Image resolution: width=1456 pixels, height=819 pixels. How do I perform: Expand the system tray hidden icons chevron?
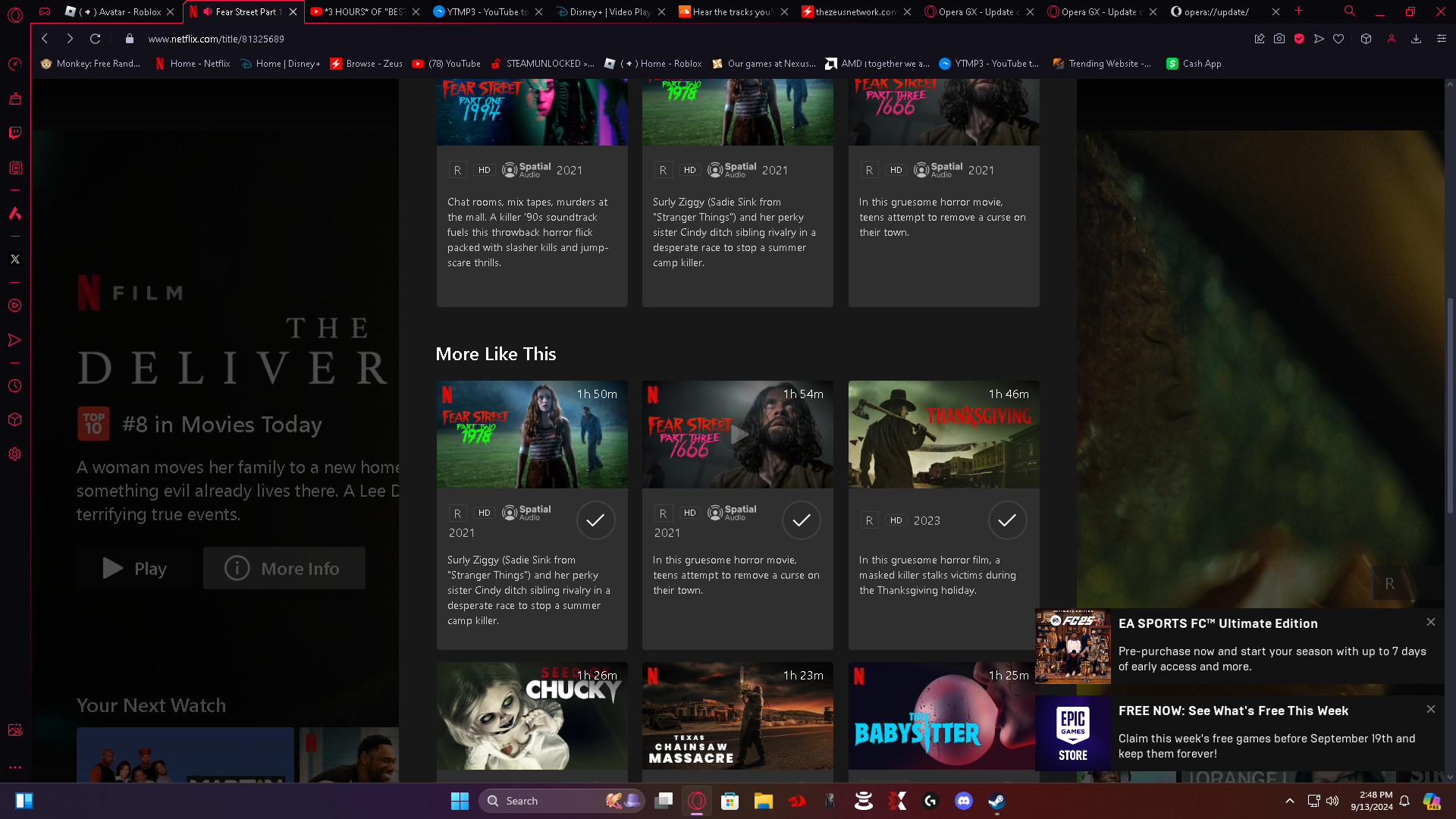1289,801
